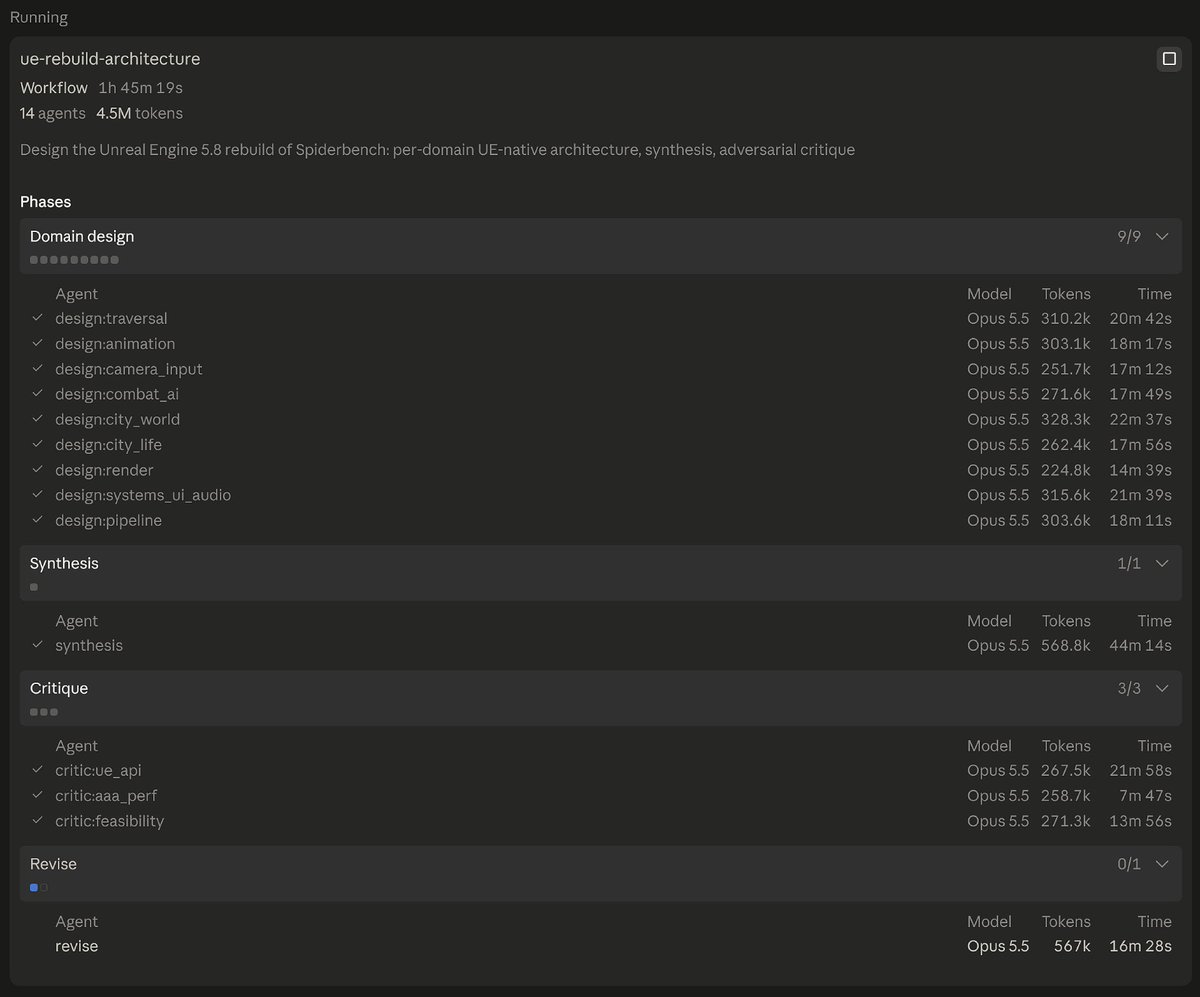
Task: Collapse the Synthesis phase chevron
Action: pyautogui.click(x=1162, y=564)
